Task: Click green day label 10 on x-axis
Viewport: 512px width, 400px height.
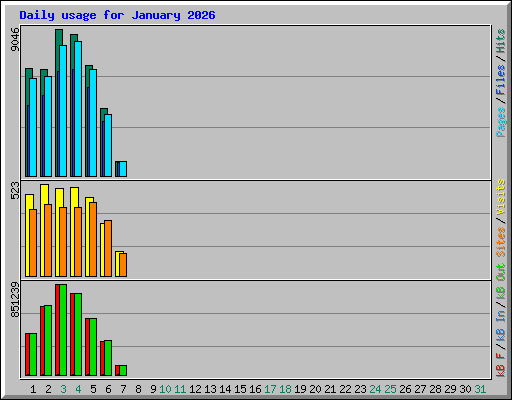Action: (165, 389)
